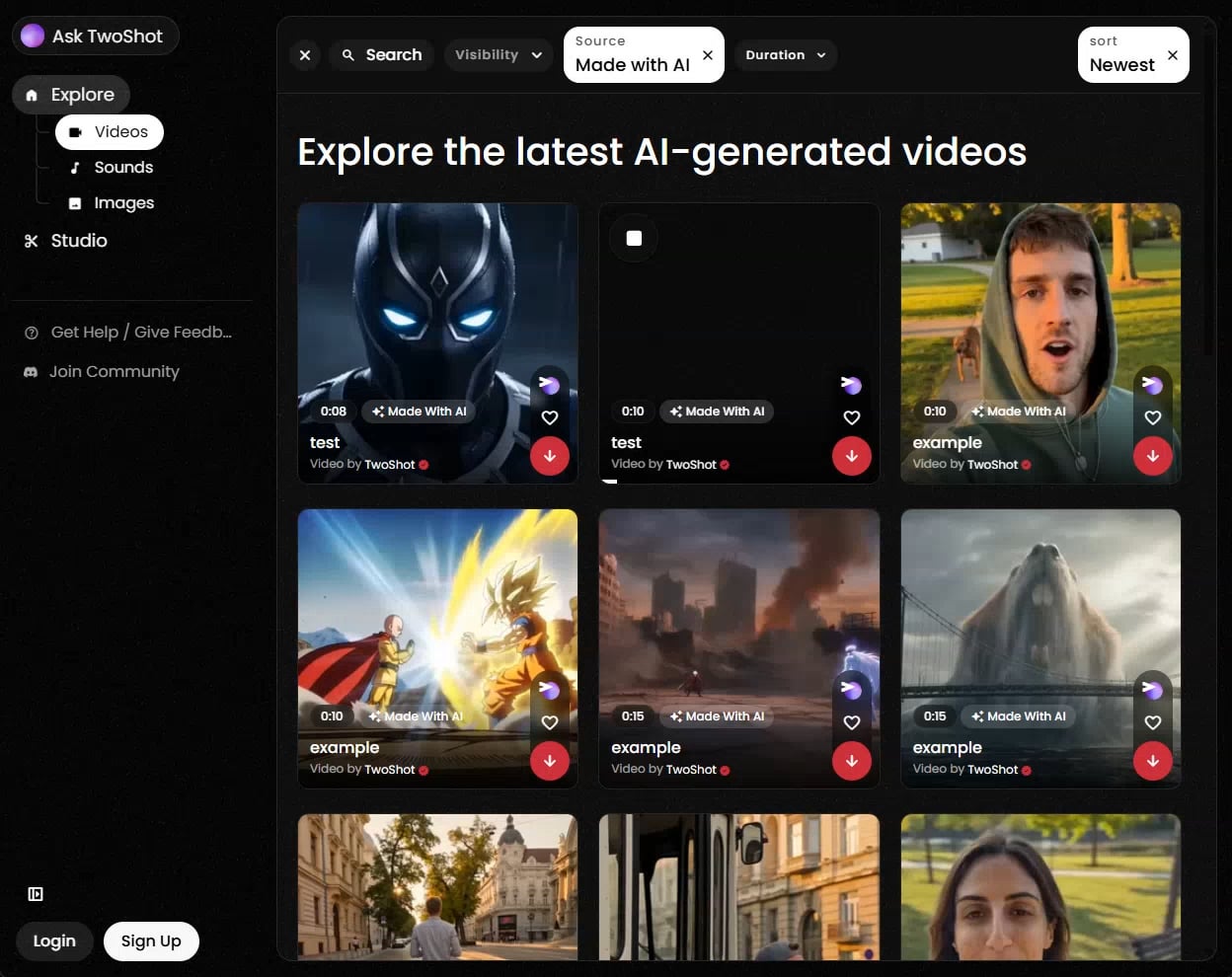Stop playback on the second test video
Viewport: 1232px width, 977px height.
point(634,237)
